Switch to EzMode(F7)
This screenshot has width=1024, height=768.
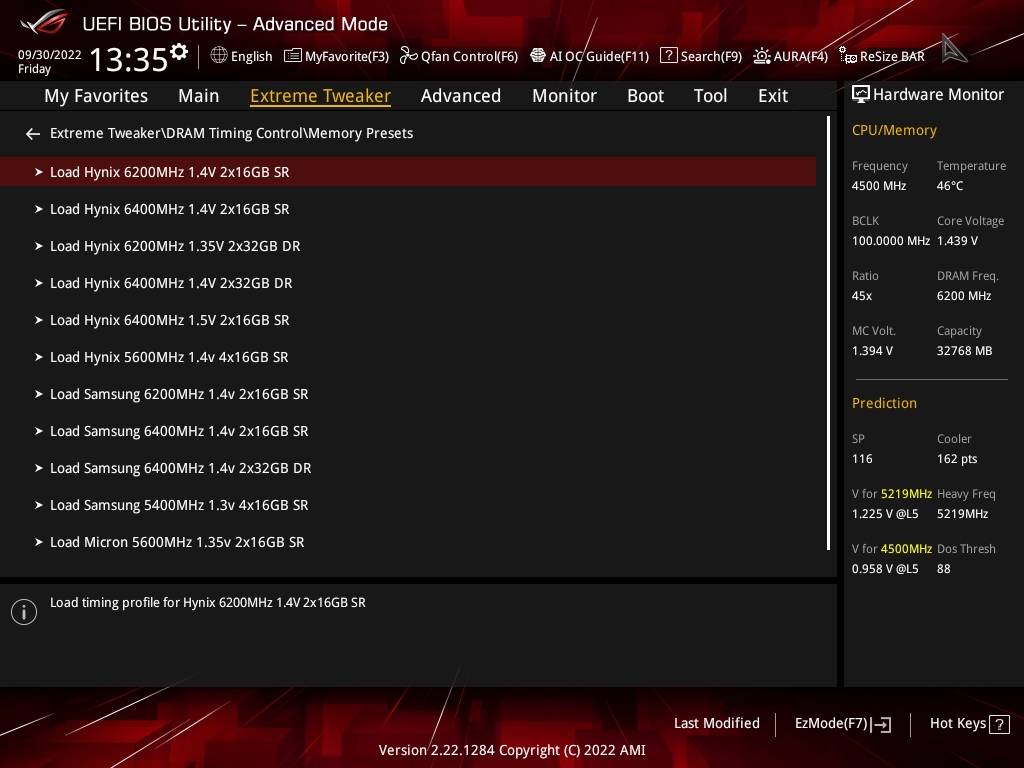click(843, 724)
